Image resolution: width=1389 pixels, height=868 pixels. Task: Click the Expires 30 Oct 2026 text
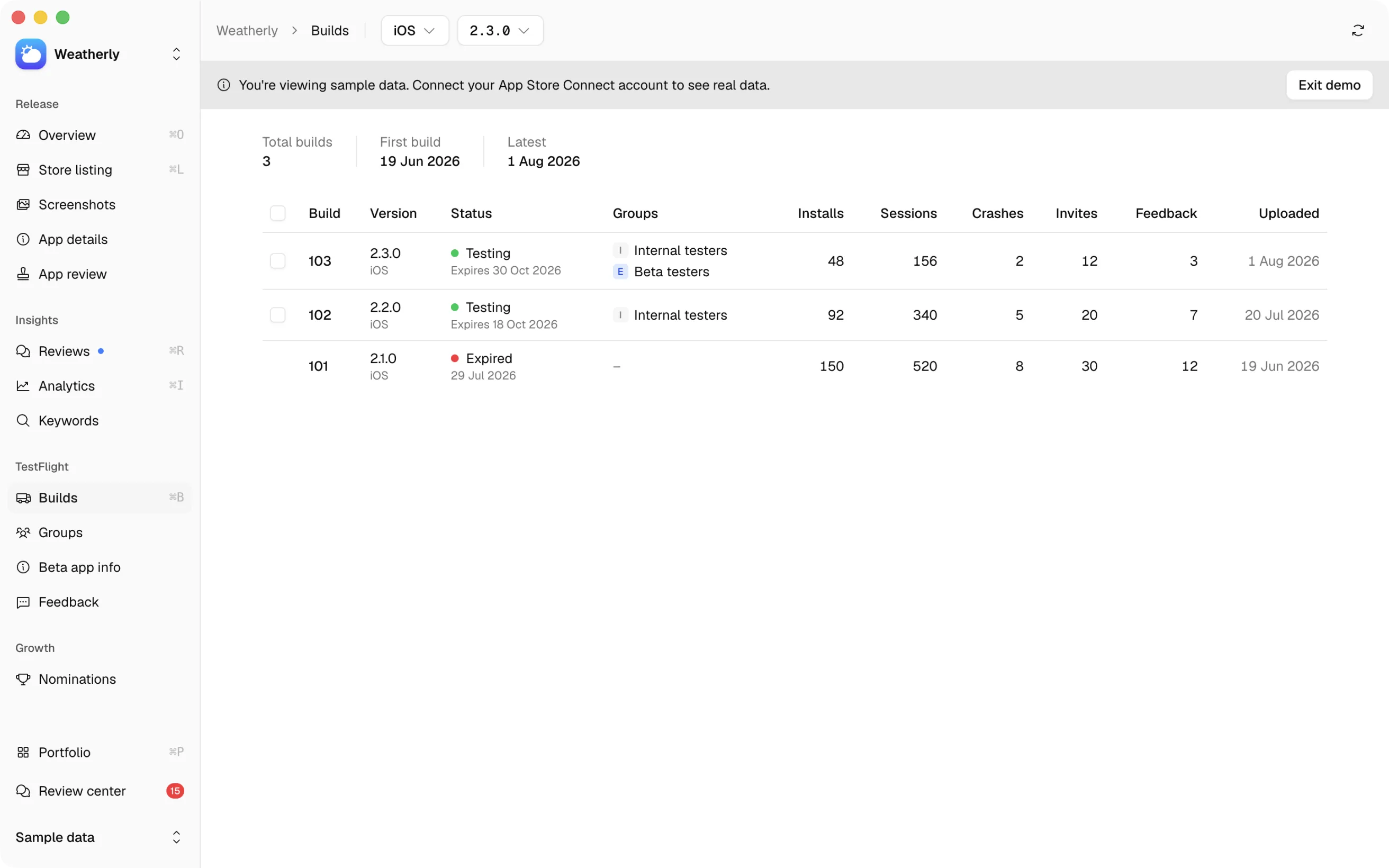[x=506, y=270]
